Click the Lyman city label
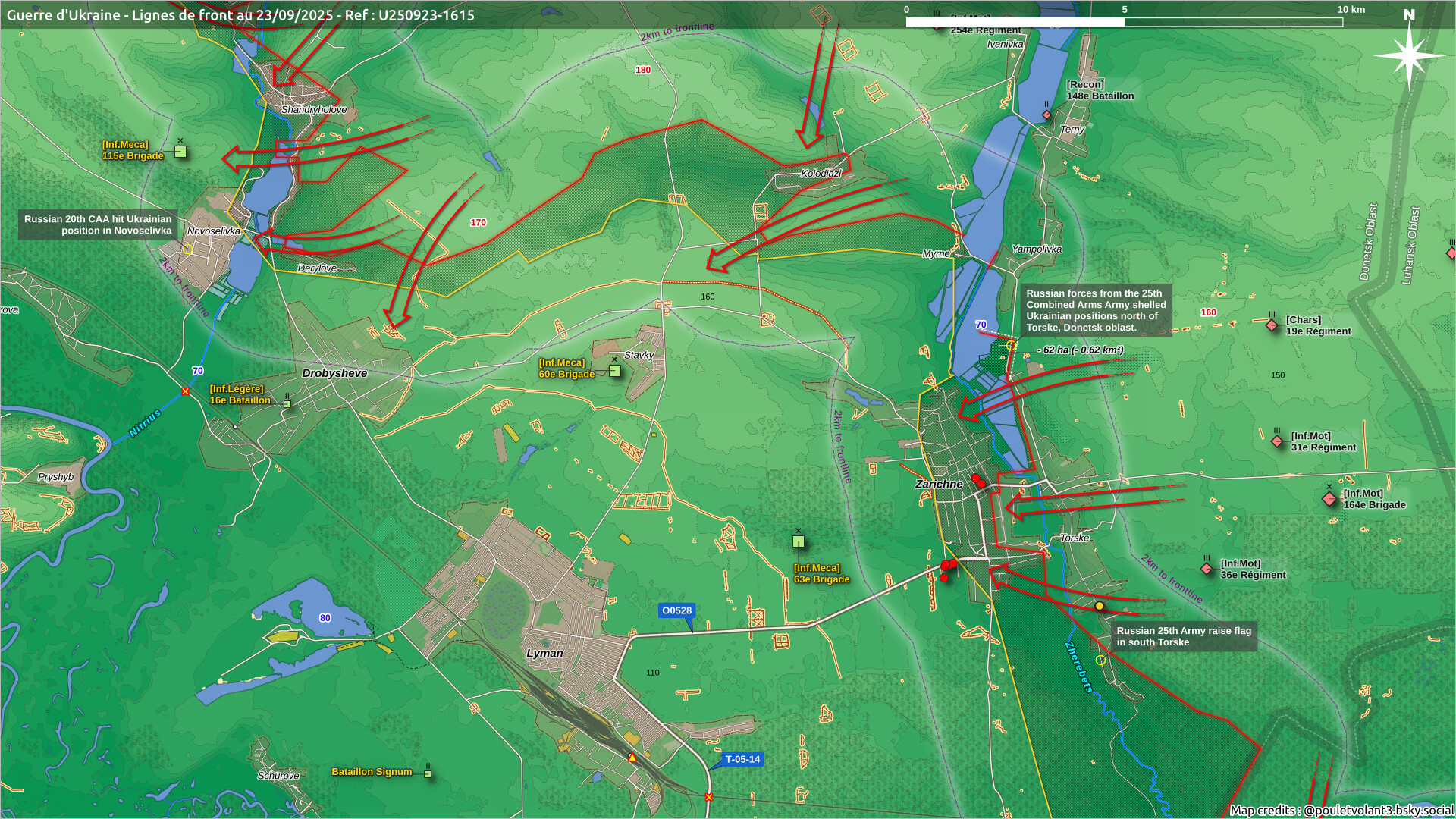1456x819 pixels. pos(544,653)
